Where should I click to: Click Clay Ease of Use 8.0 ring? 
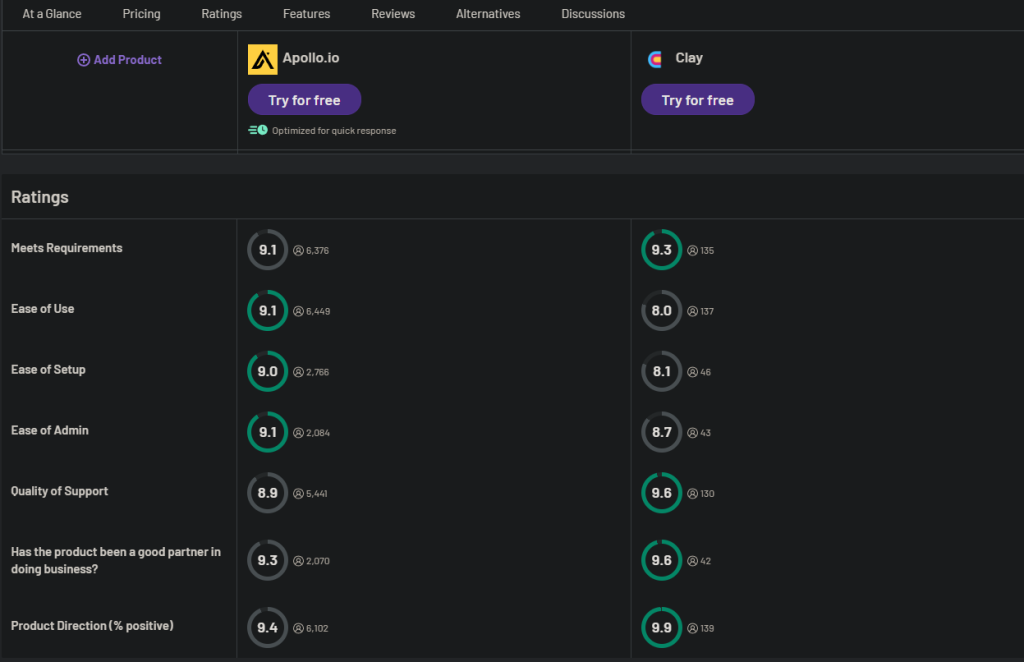(x=662, y=310)
